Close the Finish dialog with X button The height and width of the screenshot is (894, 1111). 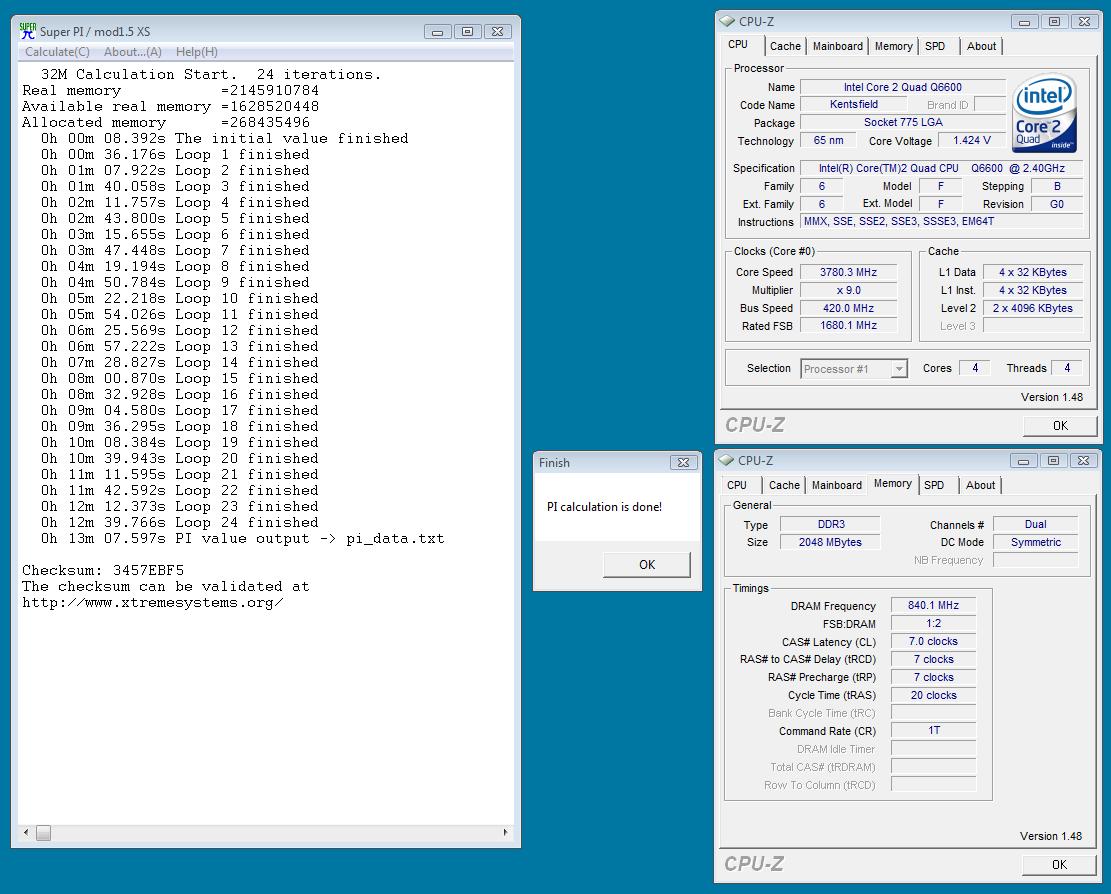tap(684, 463)
